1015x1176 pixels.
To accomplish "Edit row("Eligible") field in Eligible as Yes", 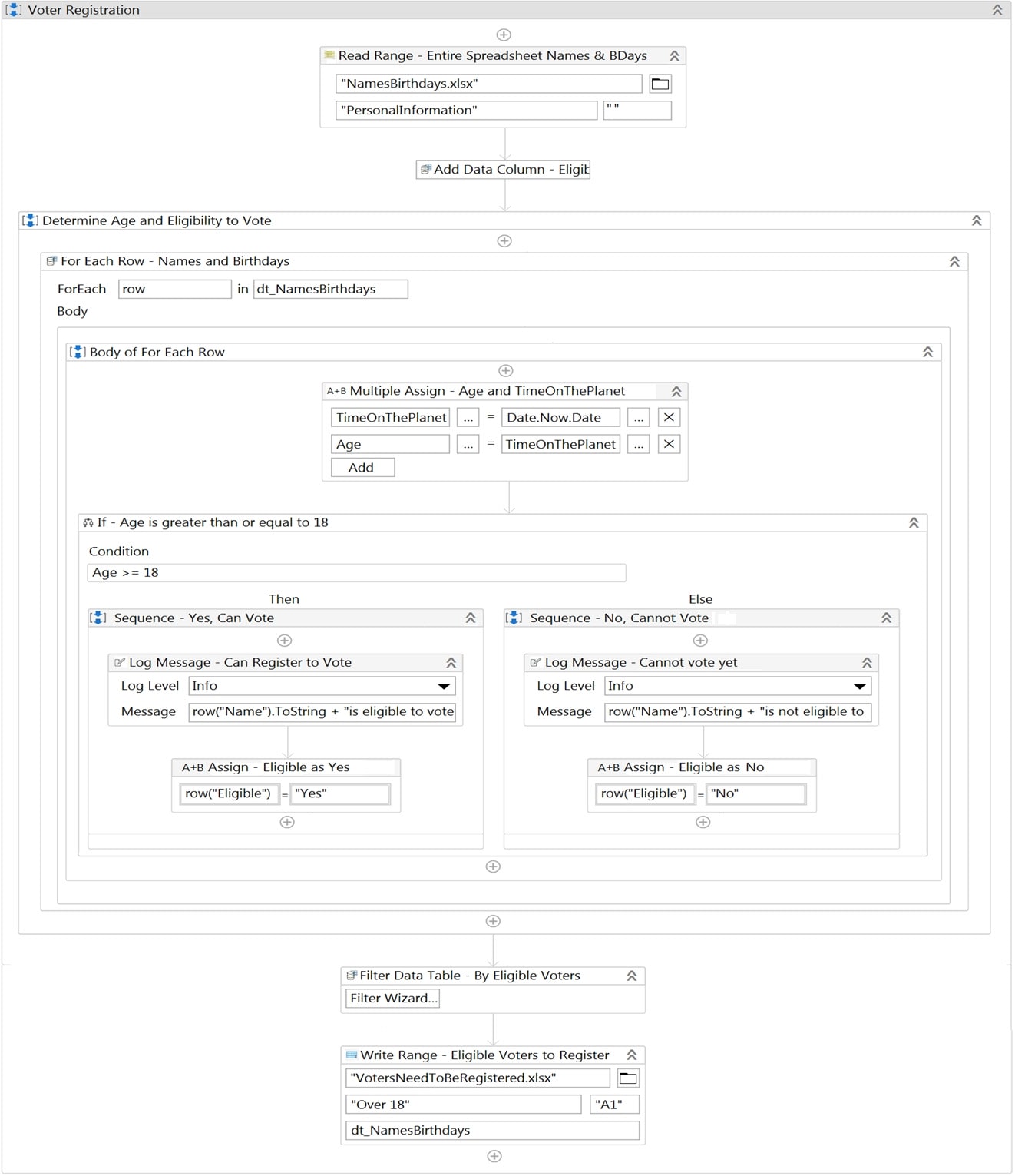I will [x=230, y=794].
